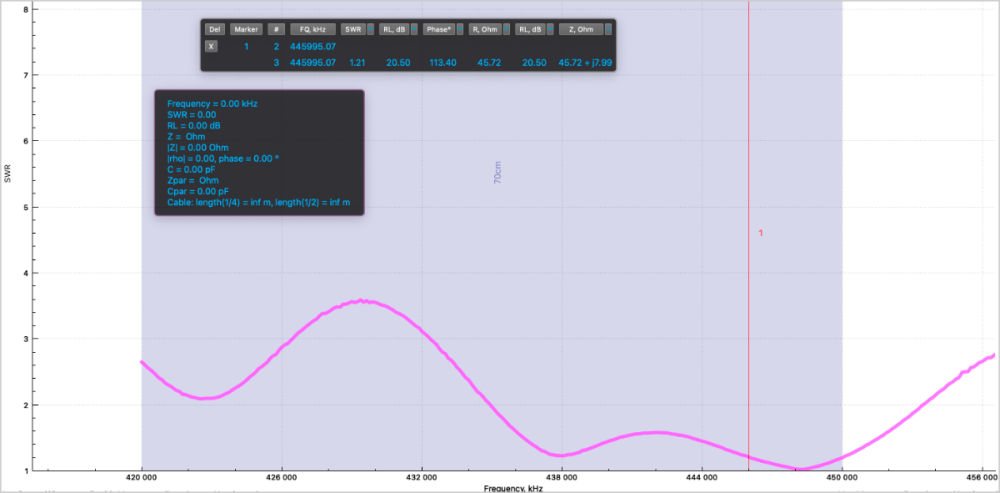Click the SWR column header
1000x493 pixels.
point(353,30)
